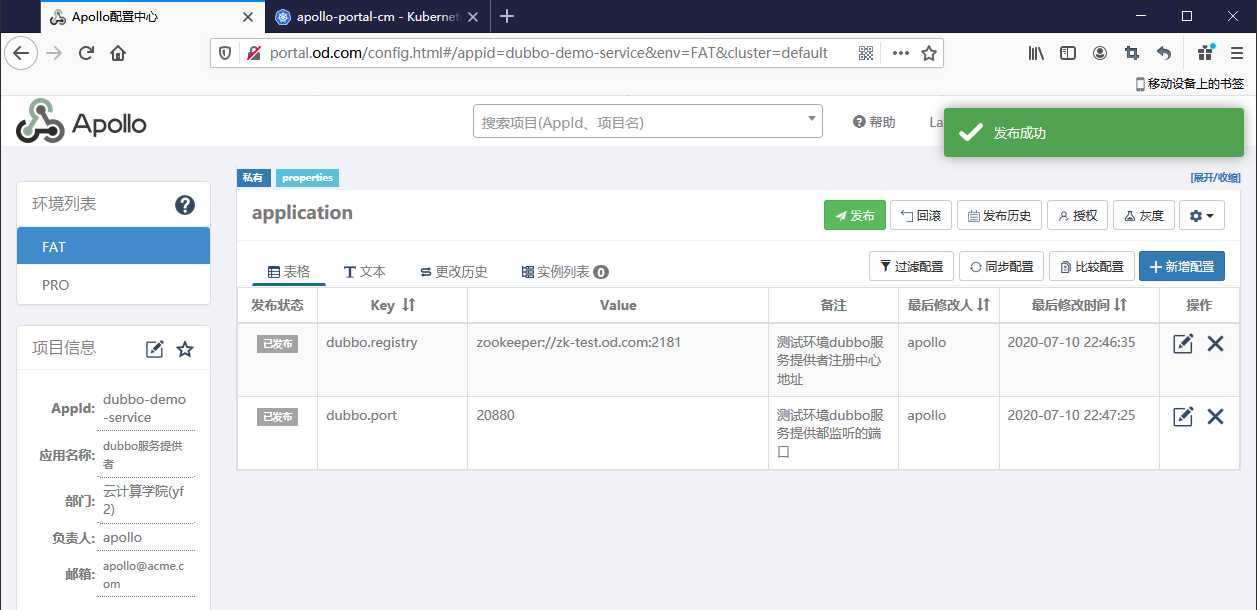Close the Apollo配置中心 tab
Screen dimensions: 1257x610
(x=248, y=17)
